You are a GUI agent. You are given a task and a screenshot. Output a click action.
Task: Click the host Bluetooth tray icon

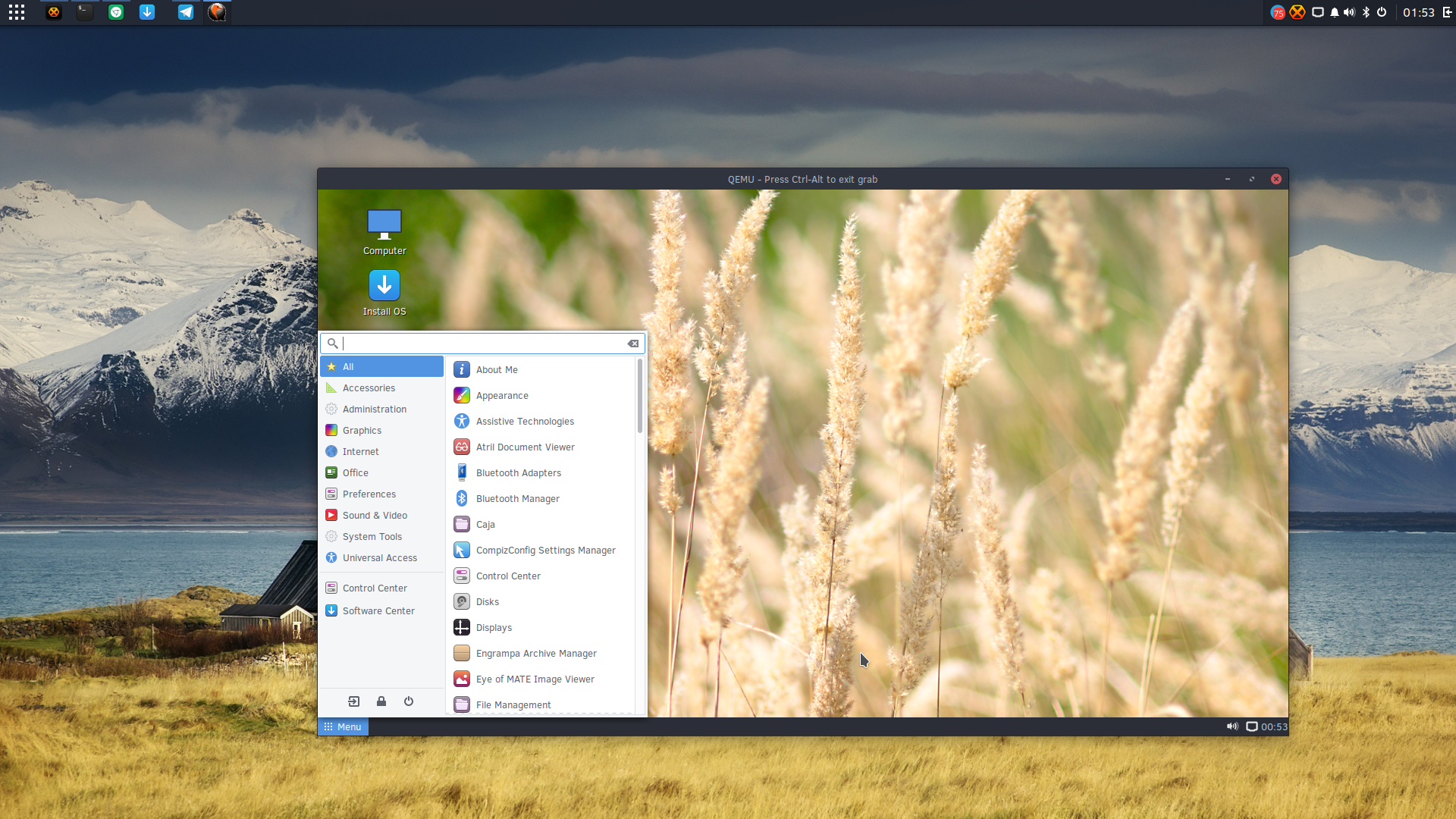point(1366,12)
